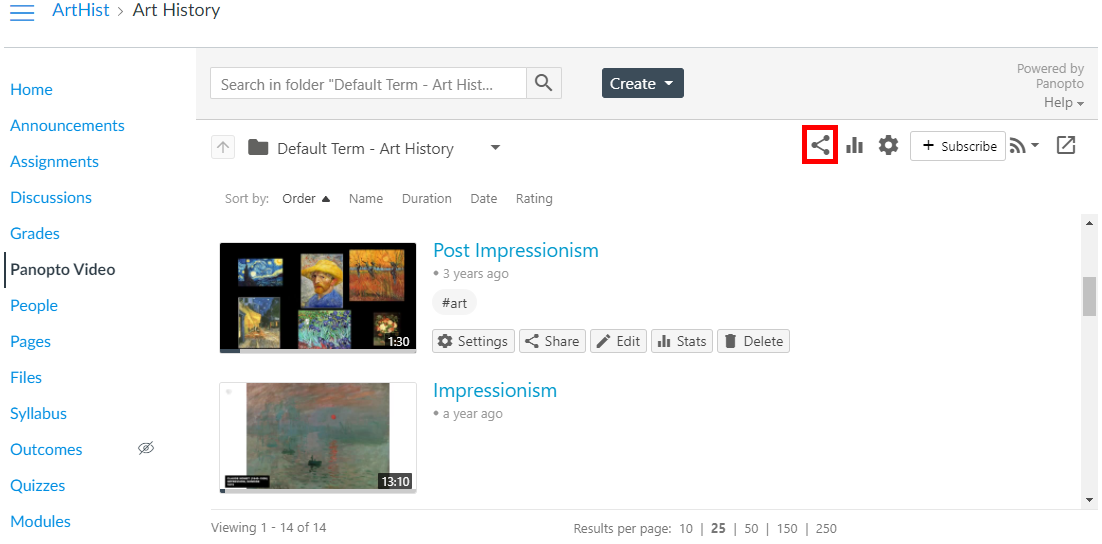Focus the search in folder field
This screenshot has width=1102, height=544.
tap(368, 84)
